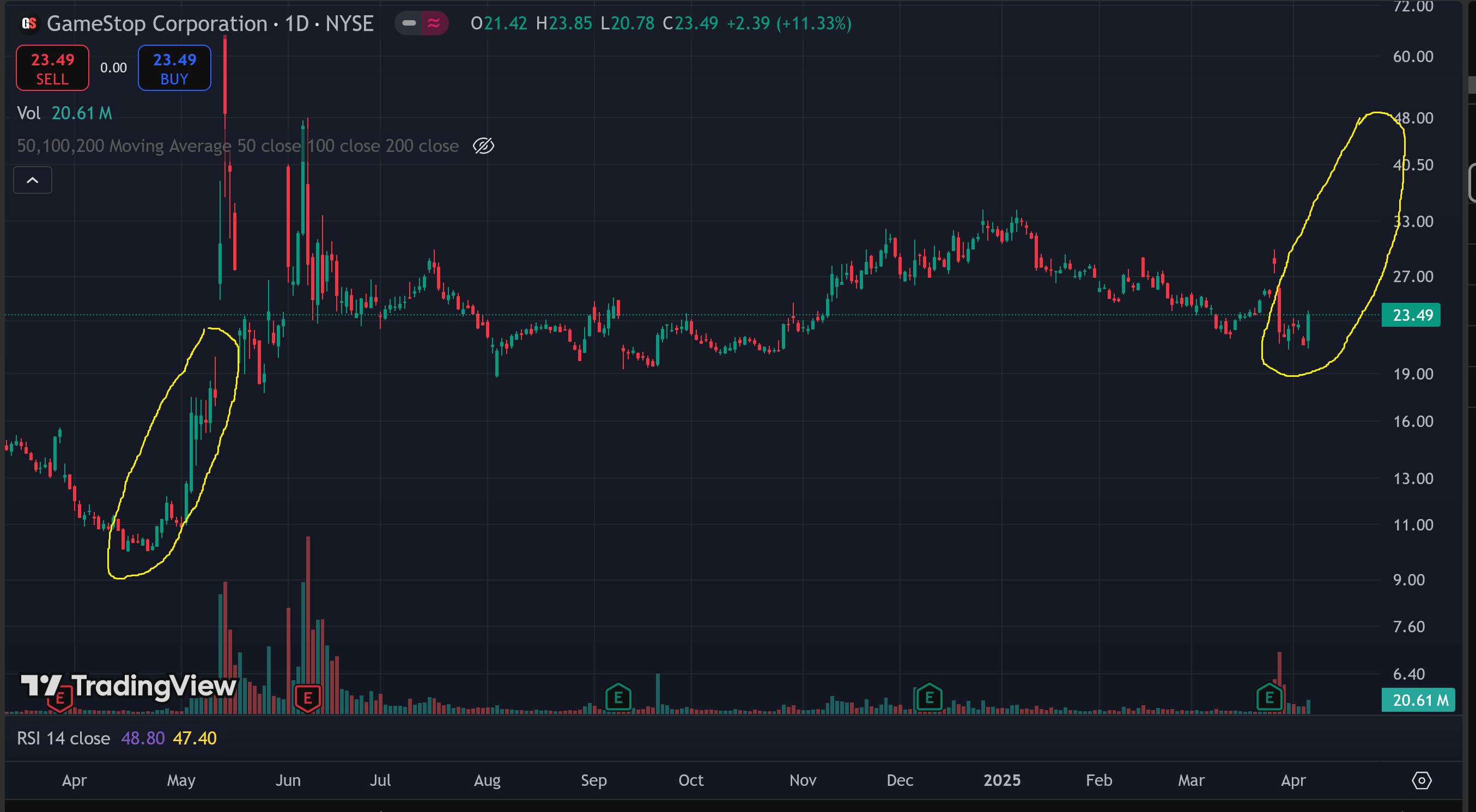Click the 2025 label on time axis
Screen dimensions: 1476x812
(x=1001, y=780)
